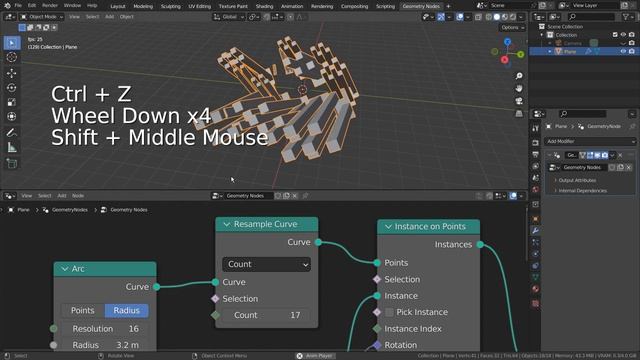
Task: Expand Internal Dependencies panel
Action: click(582, 191)
